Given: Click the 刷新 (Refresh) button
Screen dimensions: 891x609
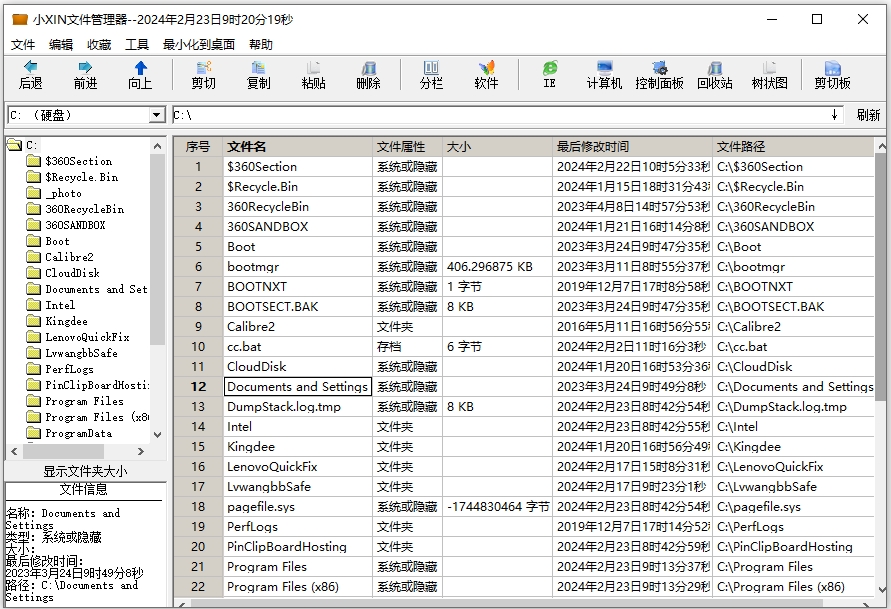Looking at the screenshot, I should pyautogui.click(x=868, y=116).
